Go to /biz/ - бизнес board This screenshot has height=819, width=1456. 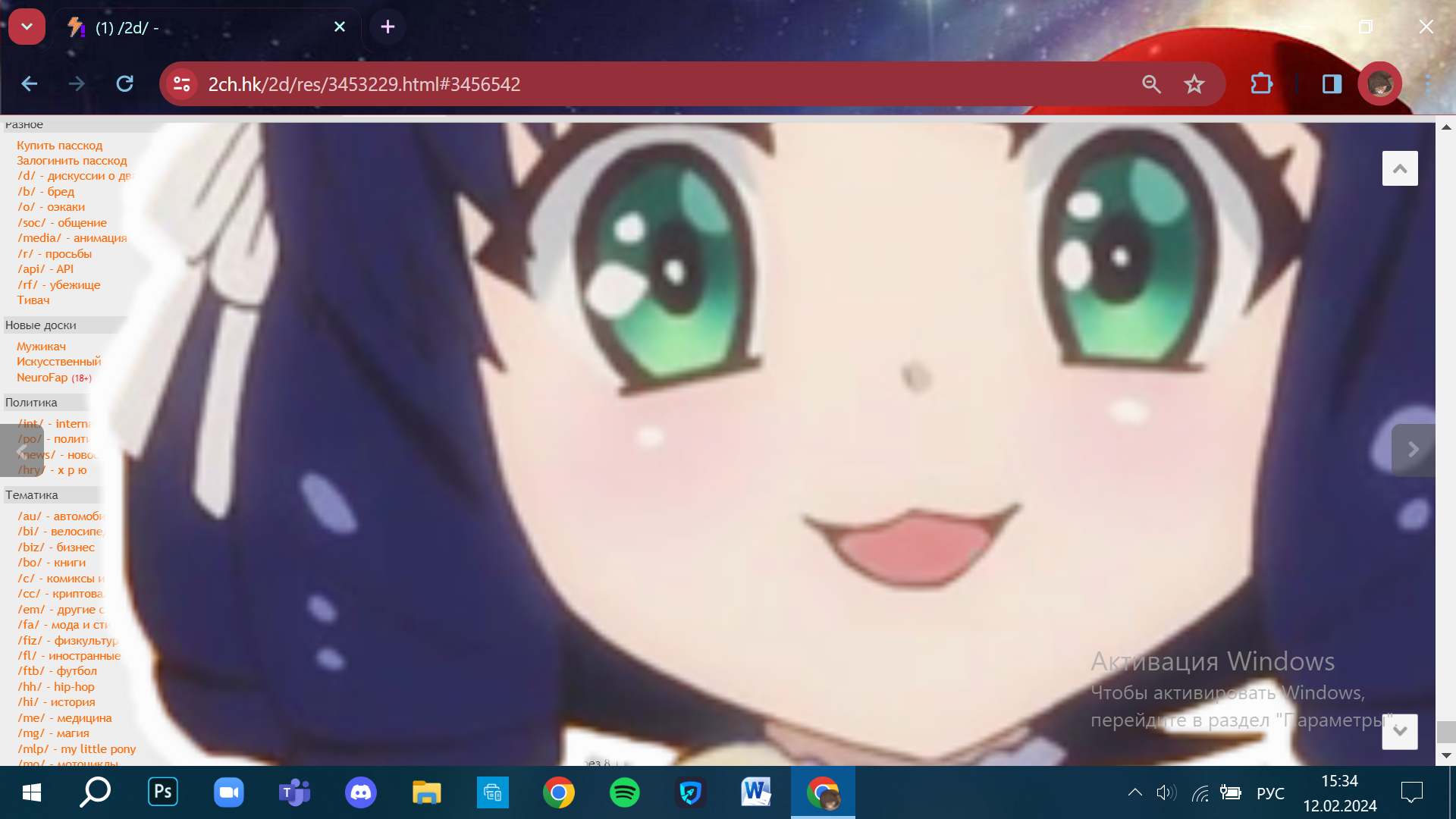56,547
